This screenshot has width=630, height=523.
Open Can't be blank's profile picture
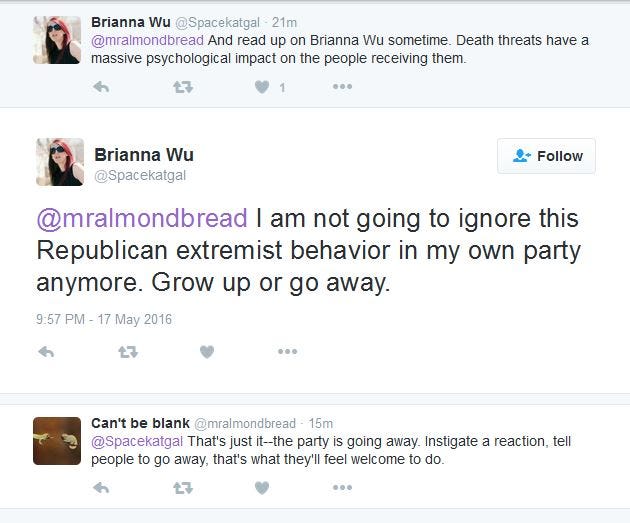[x=57, y=440]
